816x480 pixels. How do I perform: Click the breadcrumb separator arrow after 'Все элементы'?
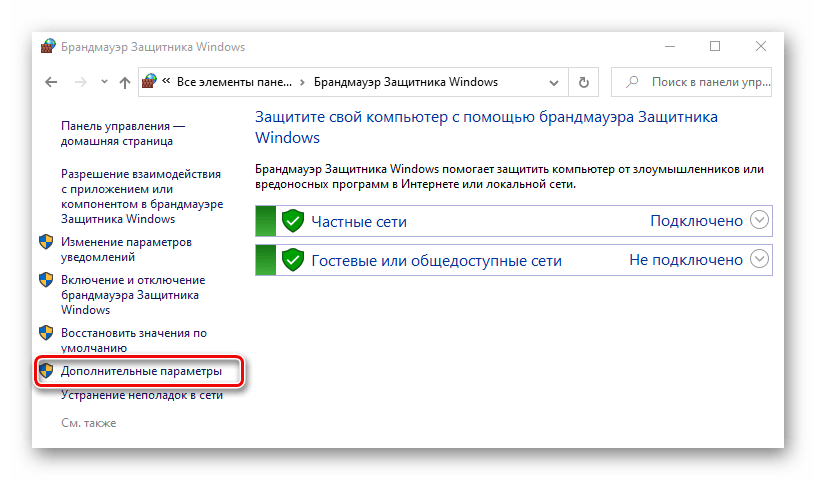(302, 82)
